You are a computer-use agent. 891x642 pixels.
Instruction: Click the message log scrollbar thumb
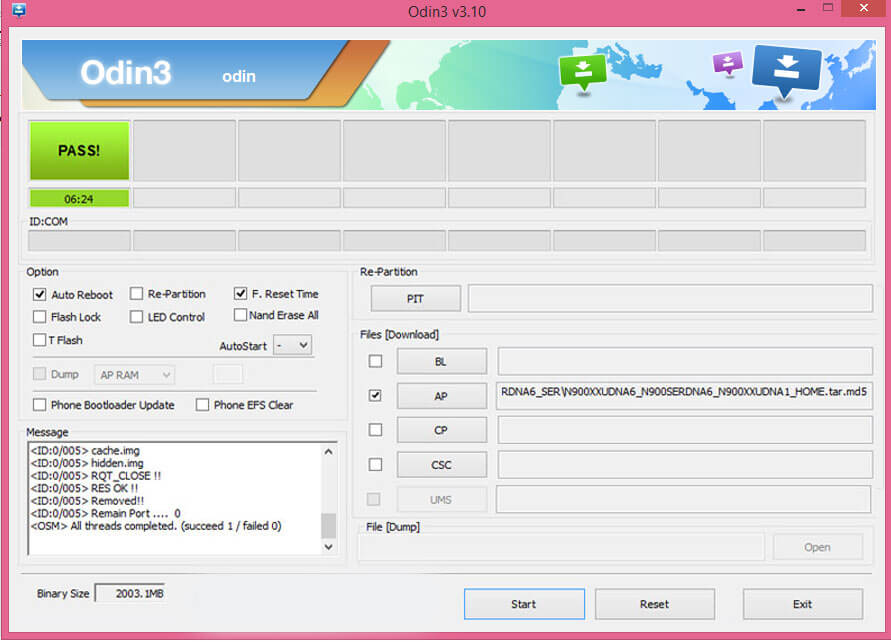click(x=328, y=525)
